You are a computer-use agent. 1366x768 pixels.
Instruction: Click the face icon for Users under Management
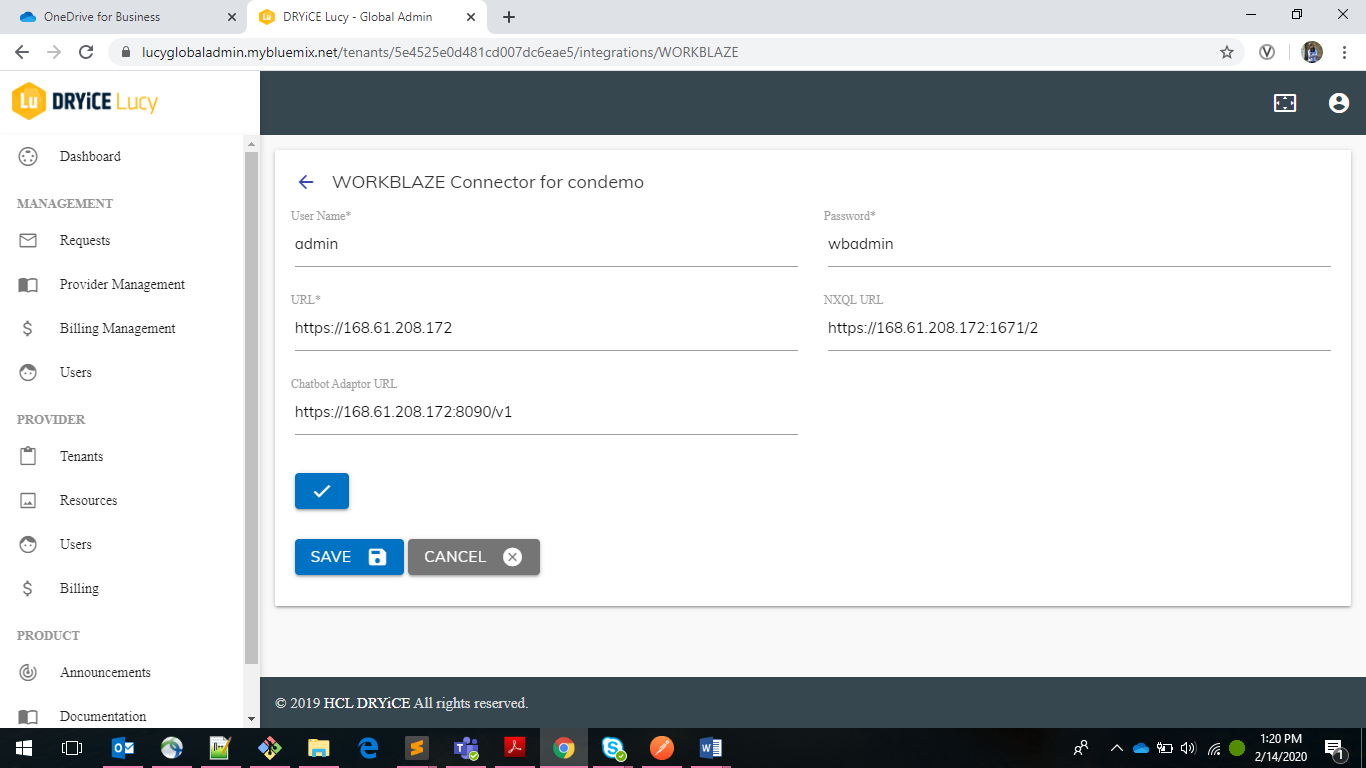pyautogui.click(x=28, y=372)
